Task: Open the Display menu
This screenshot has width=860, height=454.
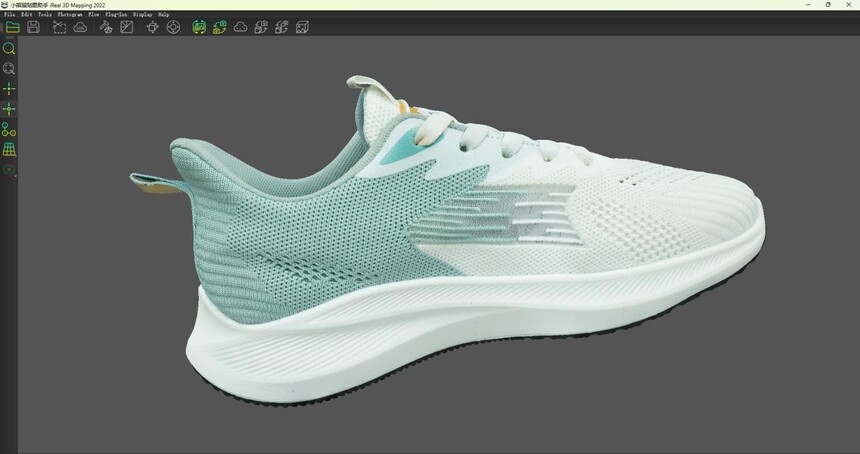Action: [143, 14]
